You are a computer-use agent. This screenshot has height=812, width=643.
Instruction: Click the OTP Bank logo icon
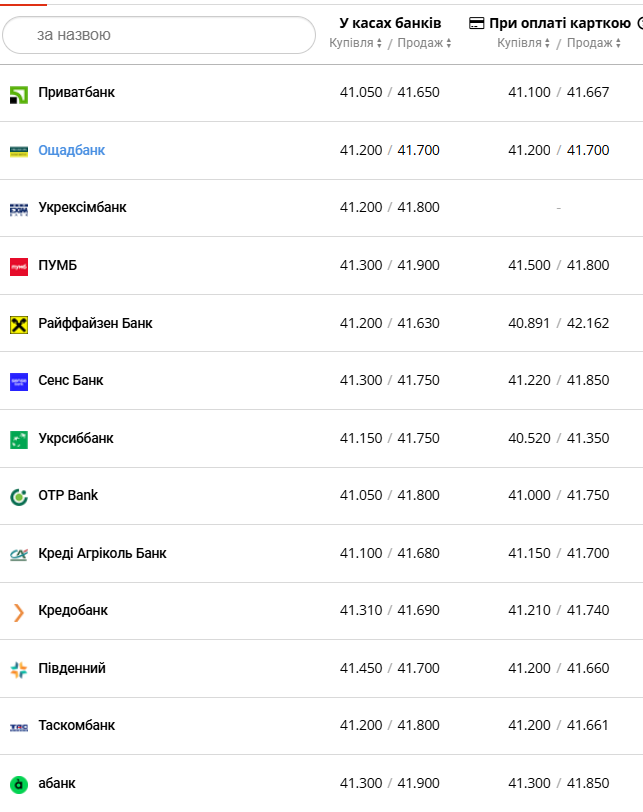pos(18,496)
